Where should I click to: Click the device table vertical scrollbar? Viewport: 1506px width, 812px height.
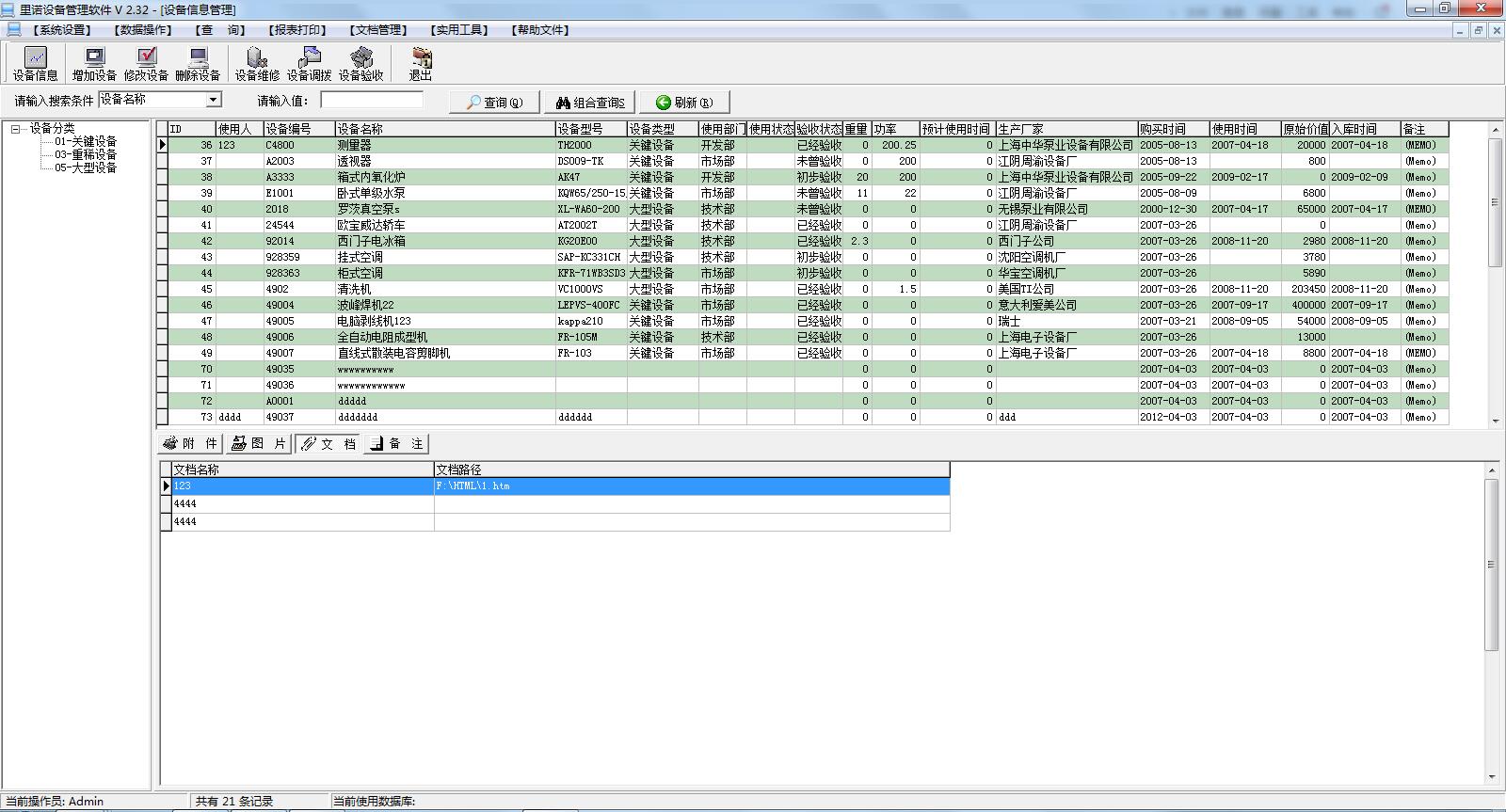[x=1495, y=282]
